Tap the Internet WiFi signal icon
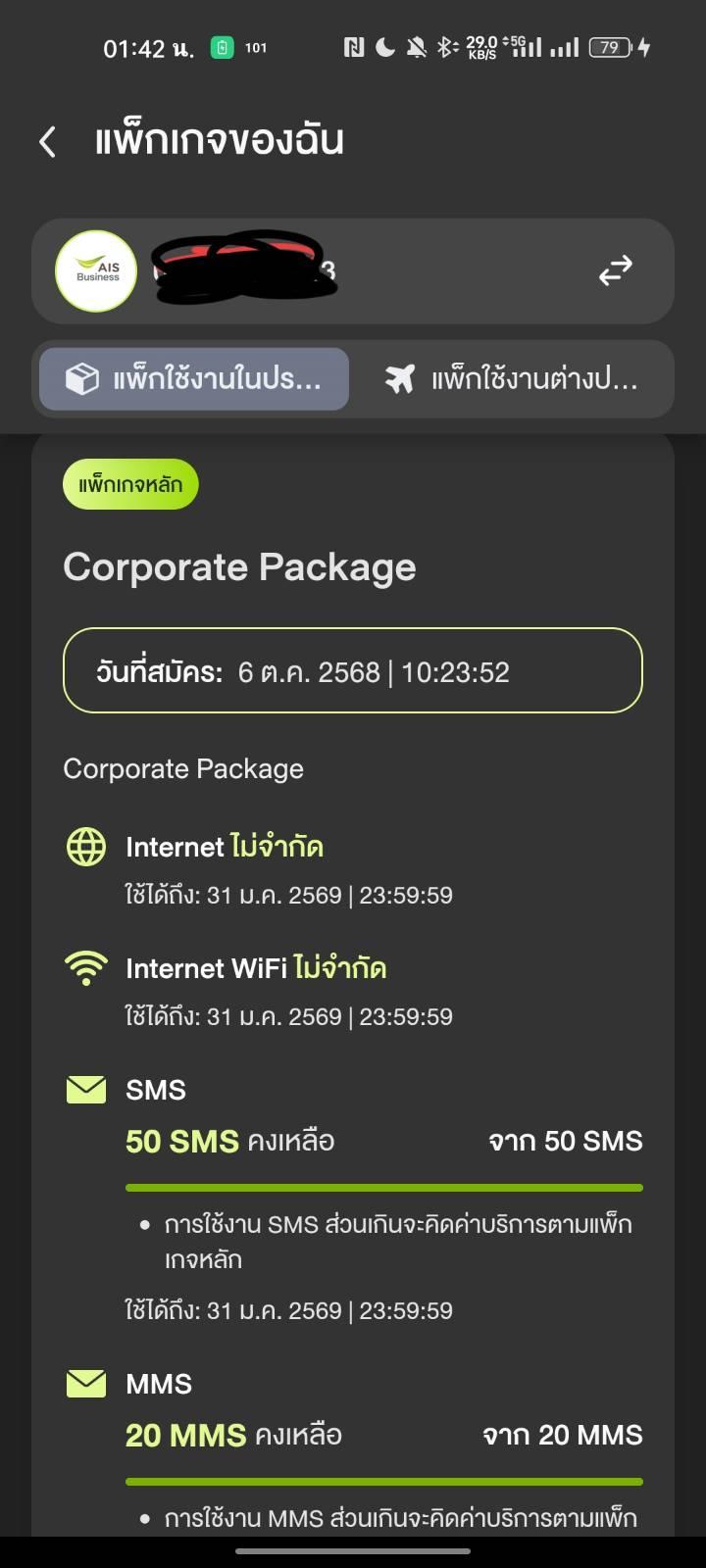The height and width of the screenshot is (1568, 706). pyautogui.click(x=86, y=968)
